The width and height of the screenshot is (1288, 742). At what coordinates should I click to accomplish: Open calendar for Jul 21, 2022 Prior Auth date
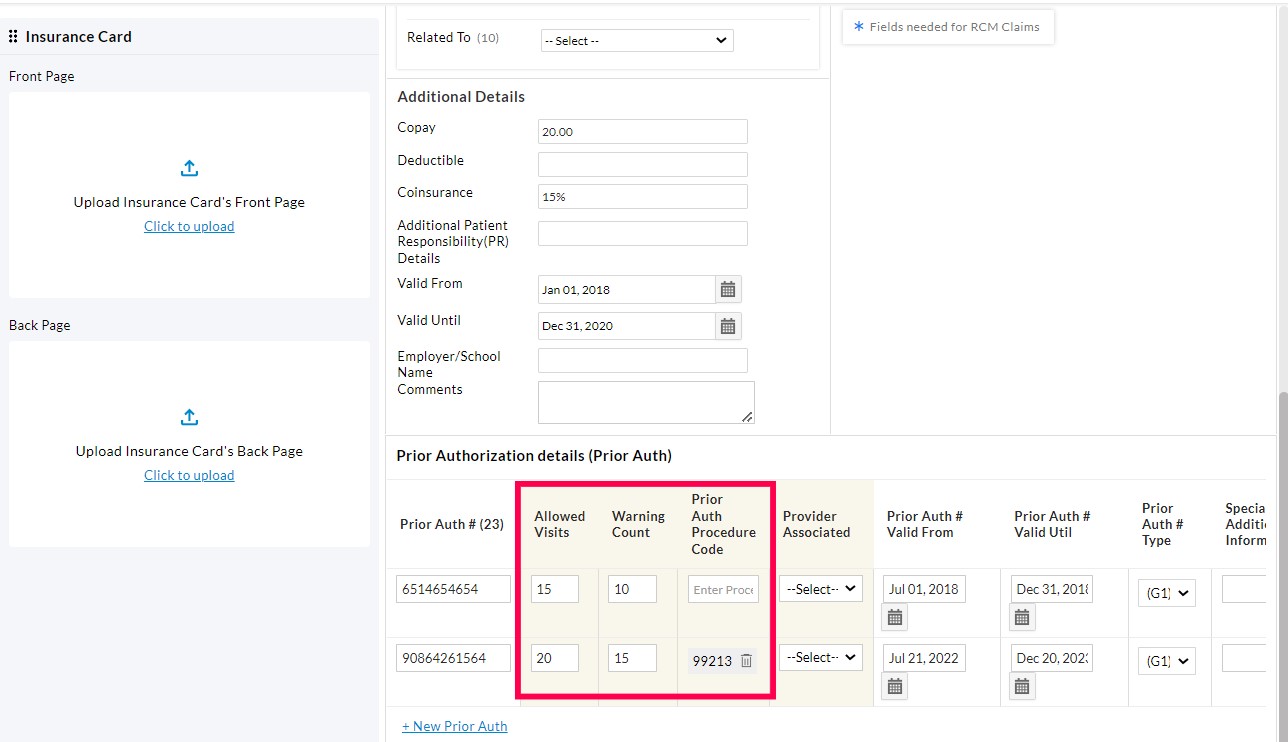893,686
